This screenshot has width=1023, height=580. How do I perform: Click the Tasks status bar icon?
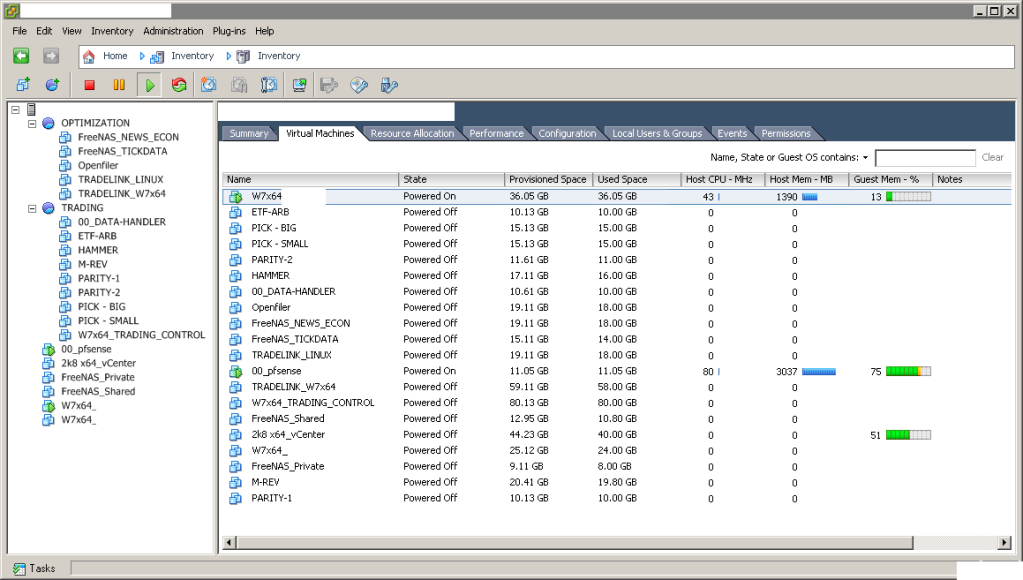click(20, 569)
